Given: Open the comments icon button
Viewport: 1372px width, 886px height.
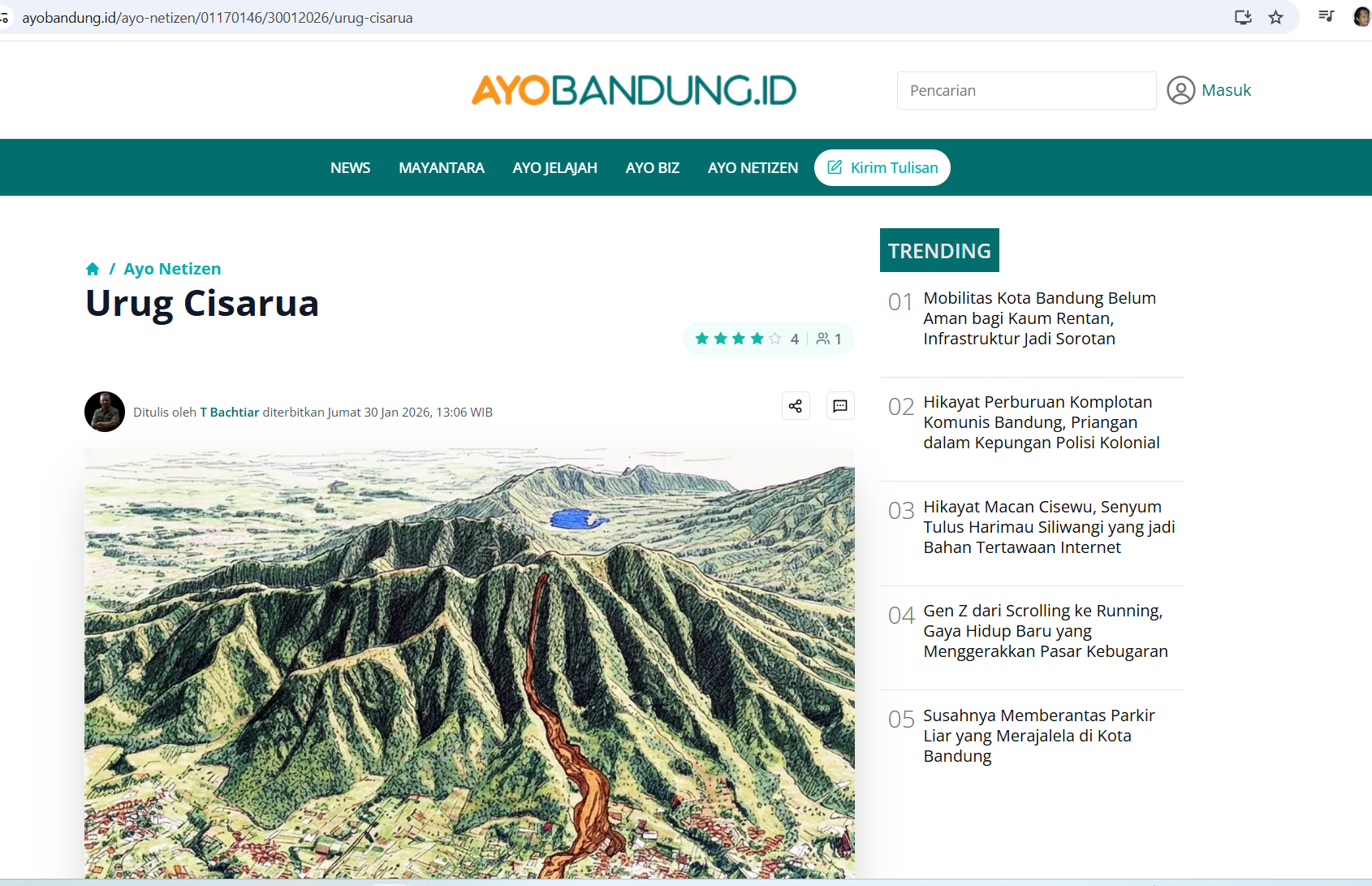Looking at the screenshot, I should [840, 406].
